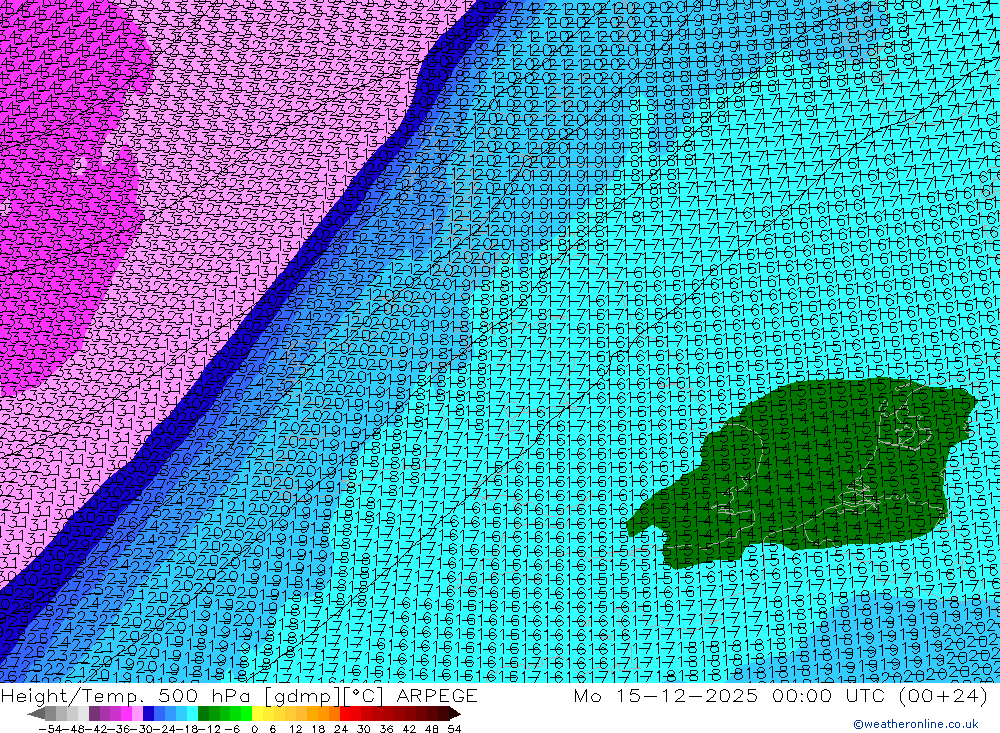Click the cyan legend swatch left of green
Viewport: 1000px width, 733px height.
point(192,713)
